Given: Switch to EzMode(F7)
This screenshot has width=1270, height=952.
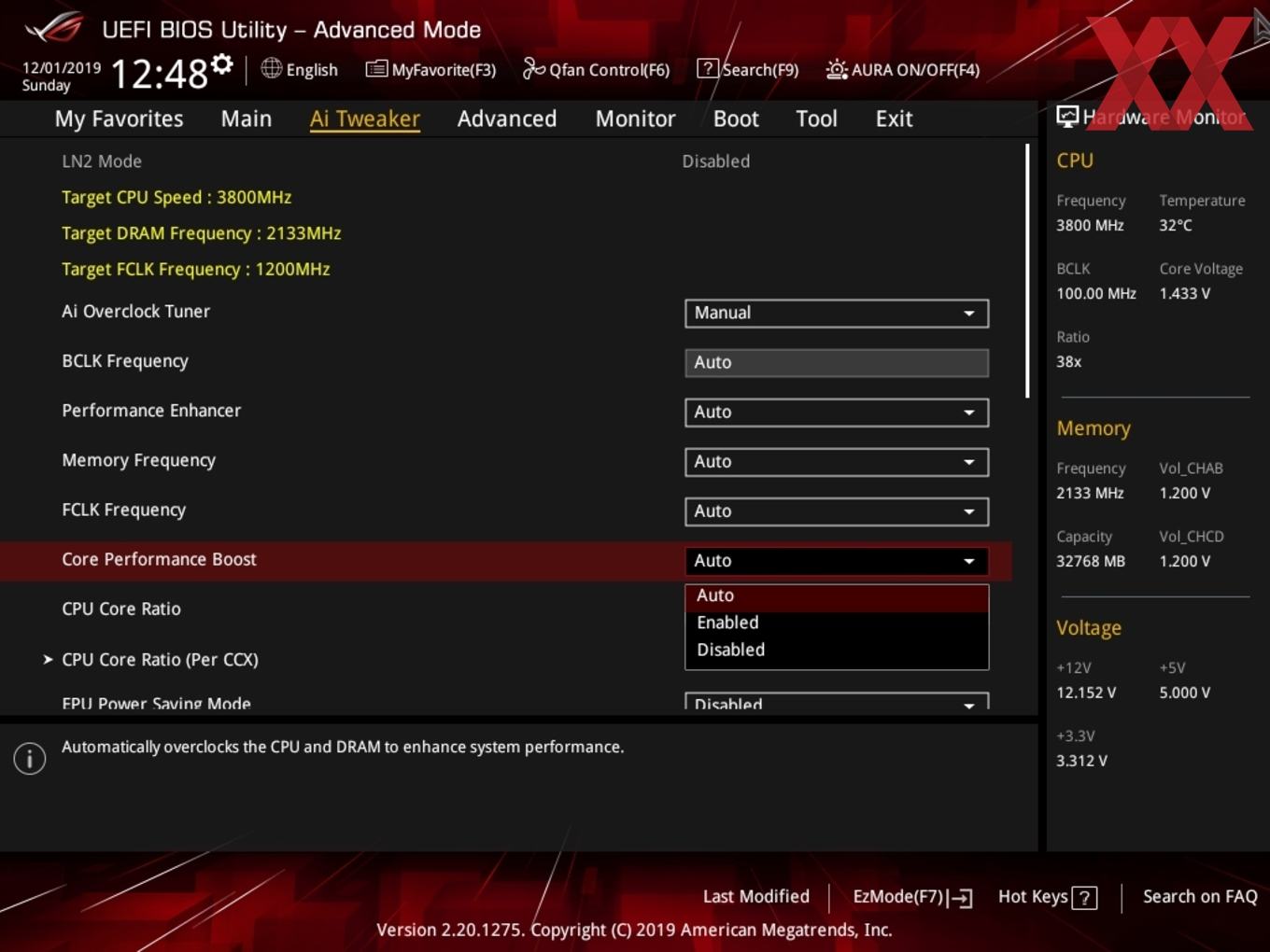Looking at the screenshot, I should click(912, 897).
